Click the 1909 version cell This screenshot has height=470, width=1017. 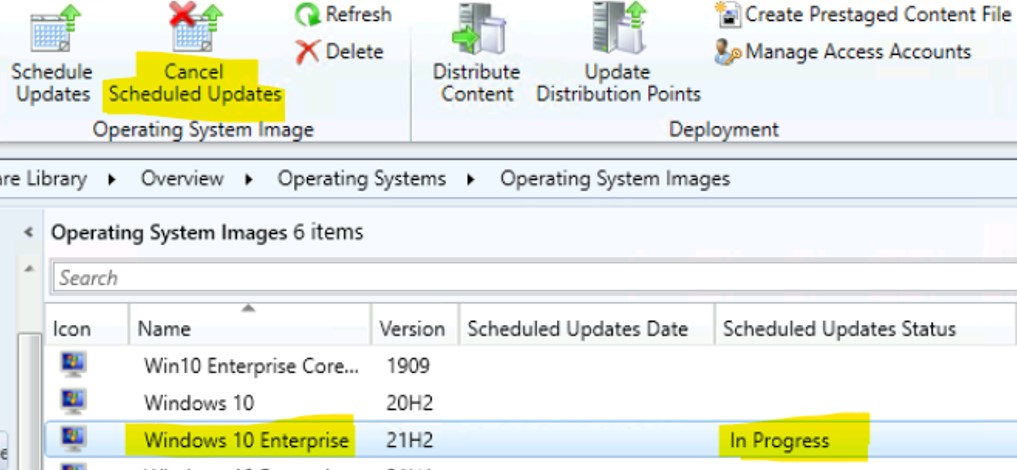pyautogui.click(x=408, y=366)
